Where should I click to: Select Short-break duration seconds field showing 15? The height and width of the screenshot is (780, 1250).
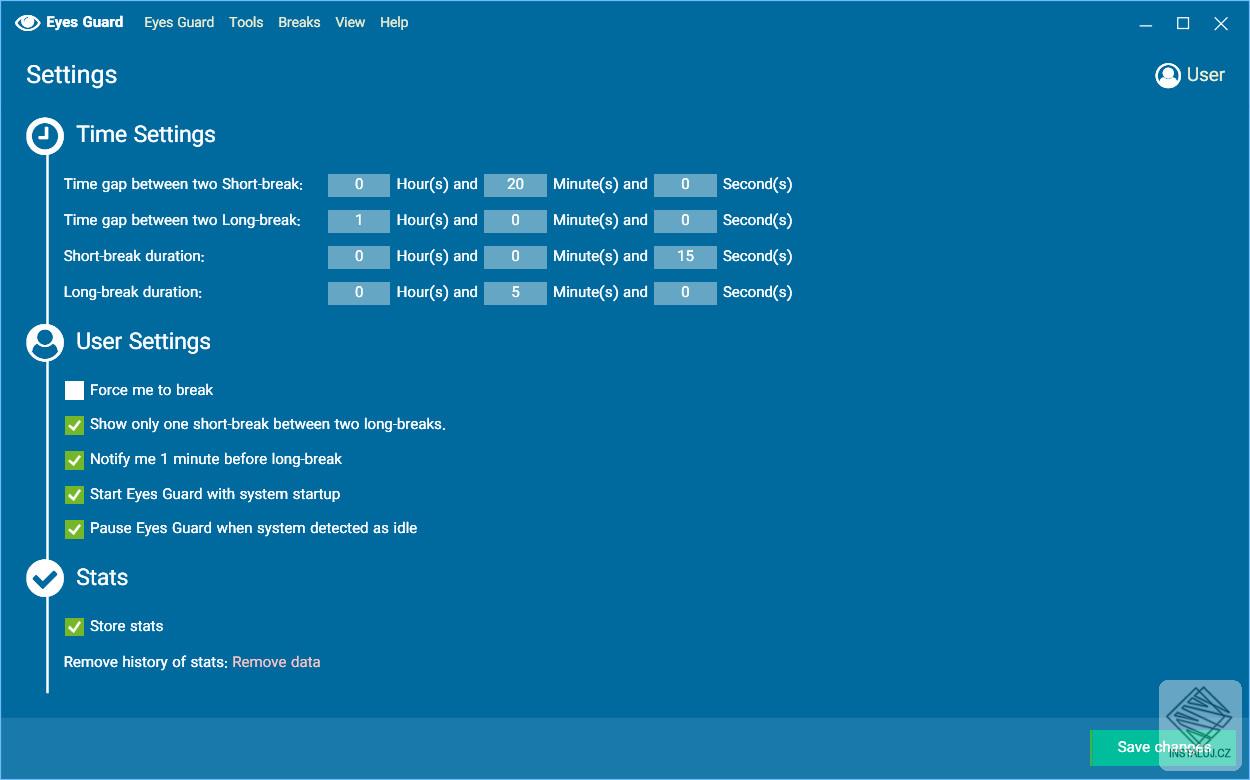point(685,257)
